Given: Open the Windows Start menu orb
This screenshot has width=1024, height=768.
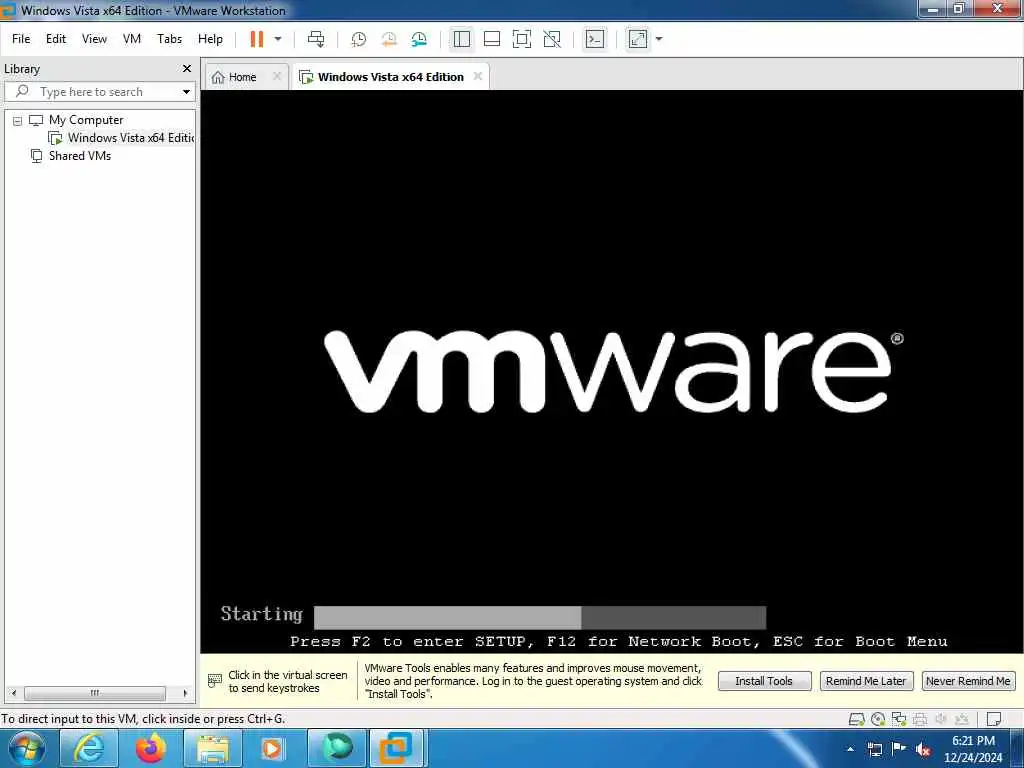Looking at the screenshot, I should pyautogui.click(x=27, y=748).
